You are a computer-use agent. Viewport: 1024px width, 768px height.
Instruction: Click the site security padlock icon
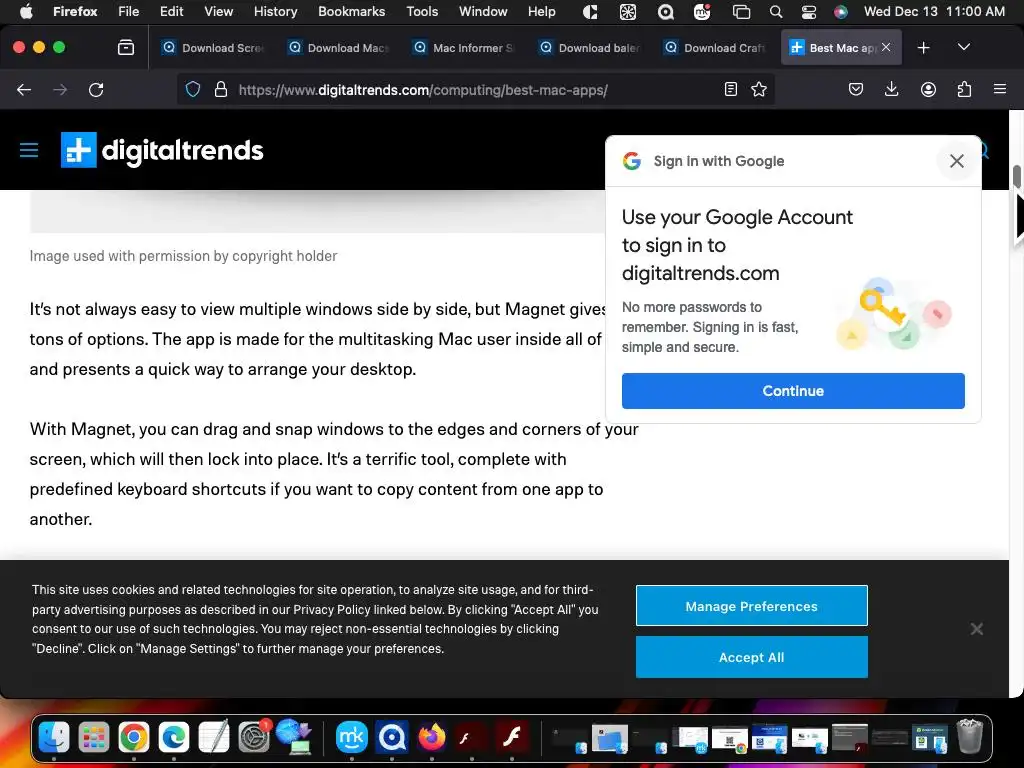221,89
